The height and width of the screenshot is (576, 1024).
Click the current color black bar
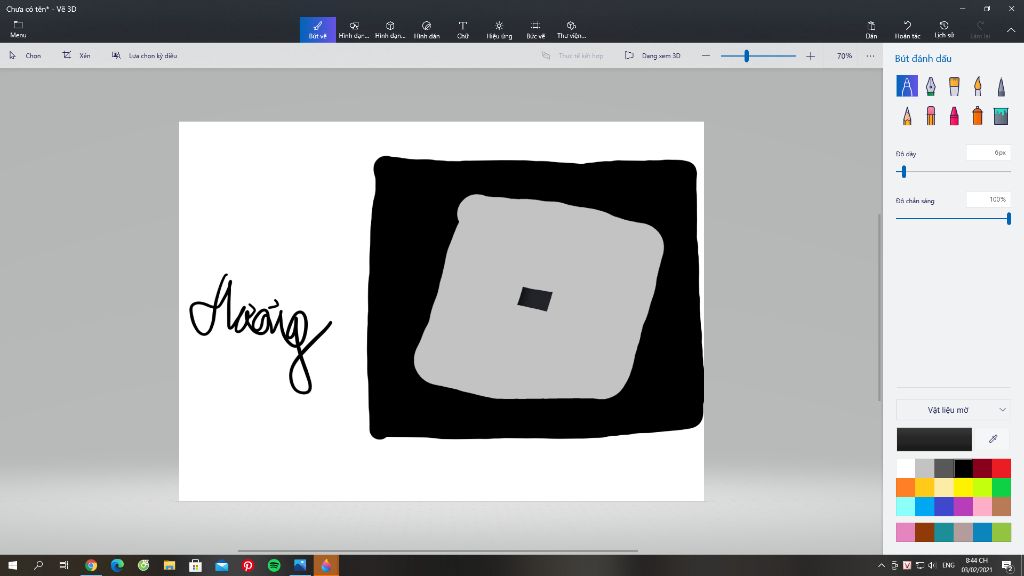point(934,439)
